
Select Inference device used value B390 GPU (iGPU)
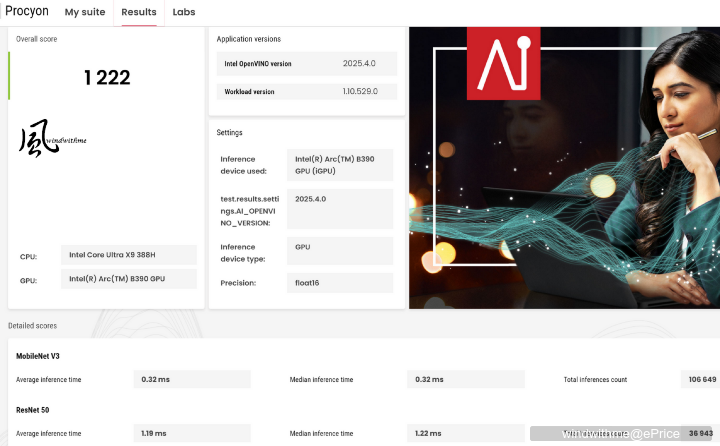tap(340, 165)
